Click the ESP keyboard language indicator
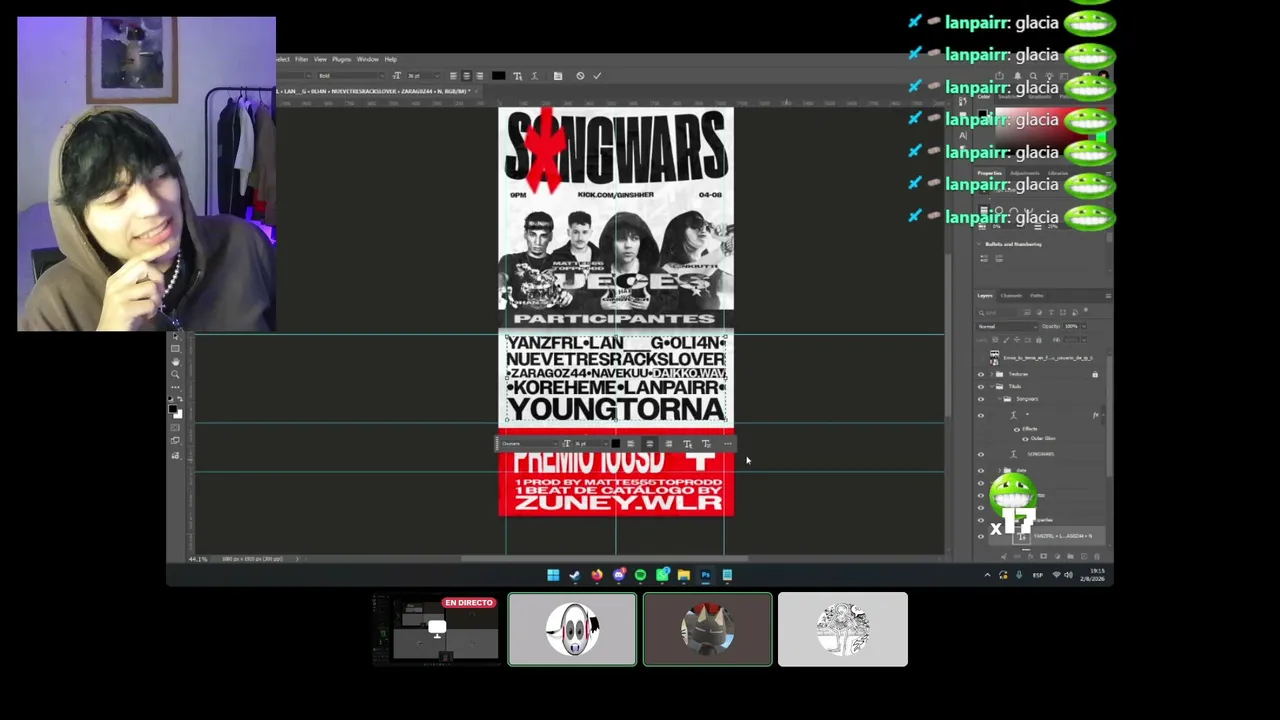 [1037, 575]
